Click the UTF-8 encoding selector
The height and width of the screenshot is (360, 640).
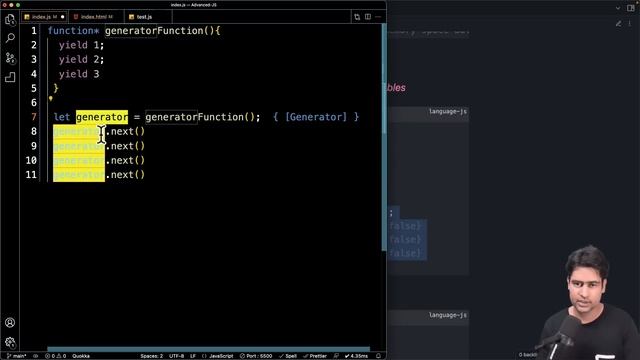point(177,356)
